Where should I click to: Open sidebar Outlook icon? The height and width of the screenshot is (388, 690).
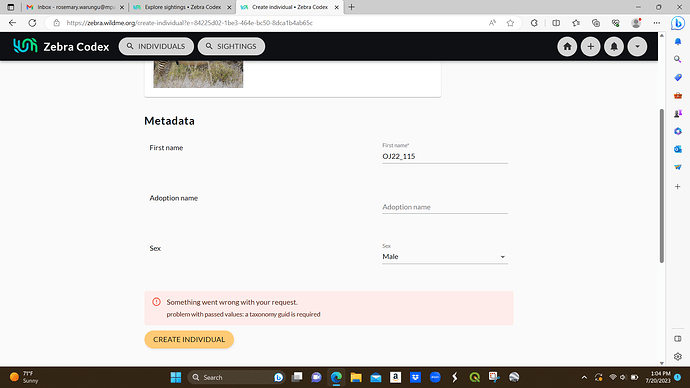[678, 150]
